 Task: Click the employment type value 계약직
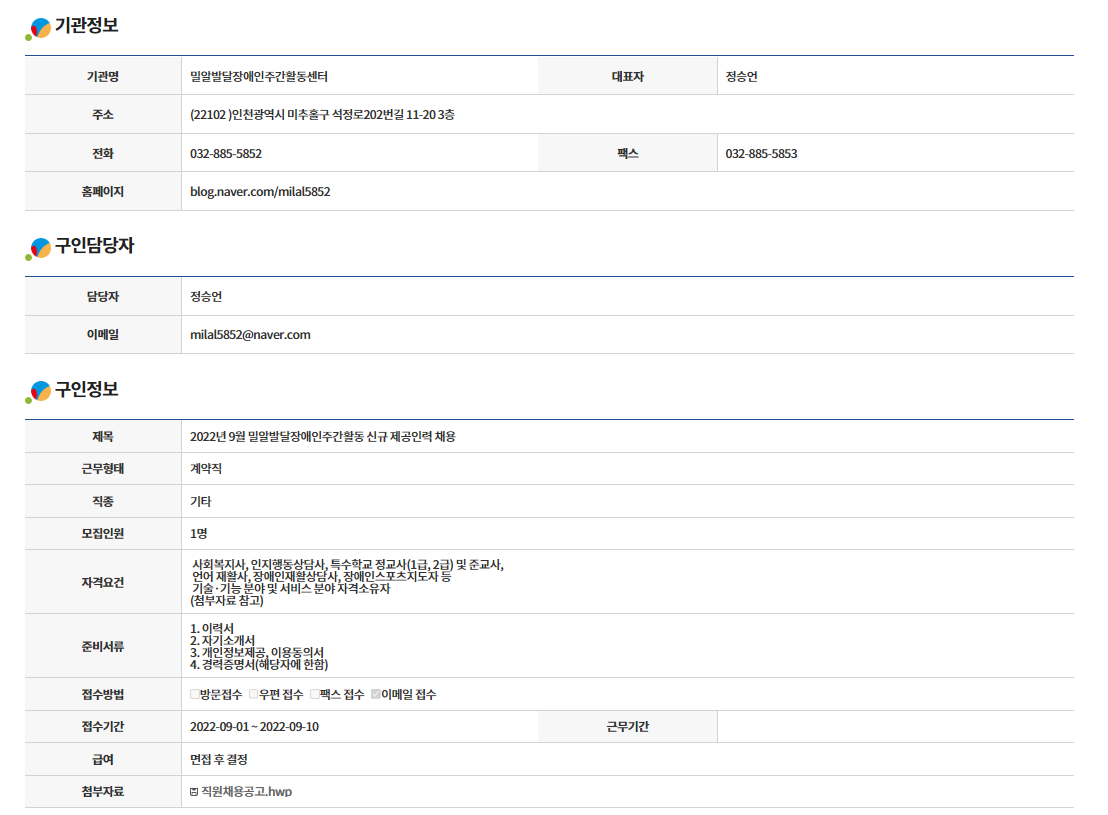tap(206, 469)
